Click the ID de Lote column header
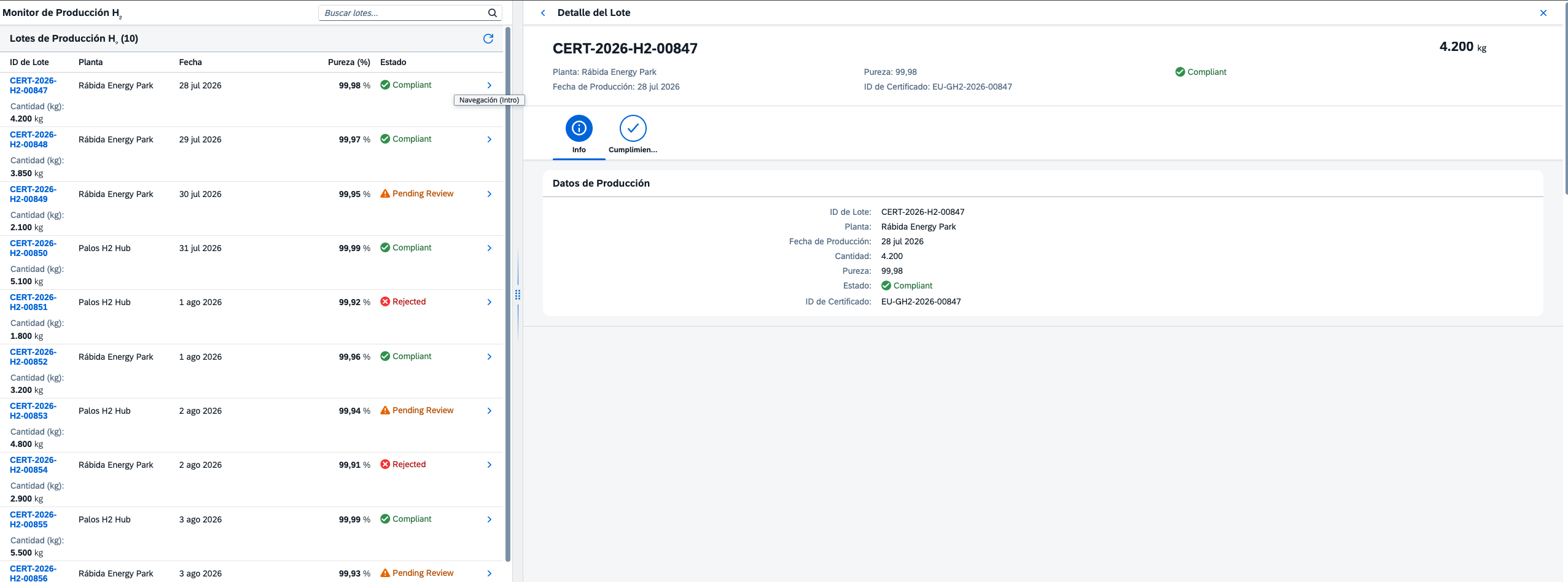Viewport: 1568px width, 582px height. click(x=29, y=62)
